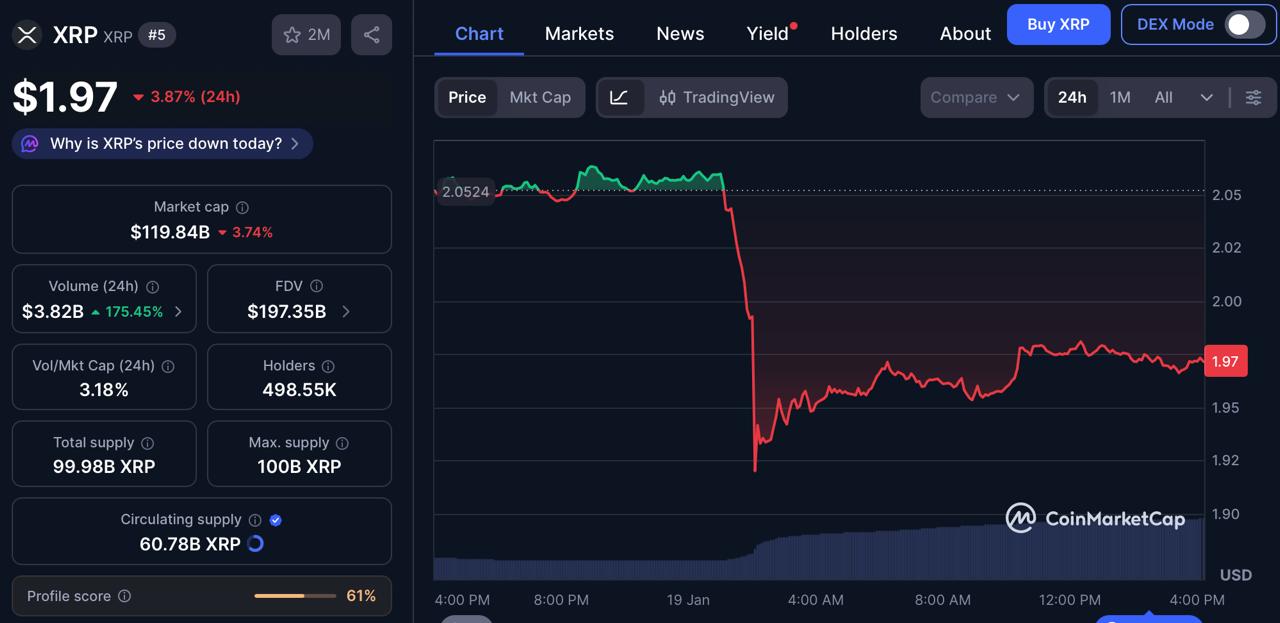Switch to the Markets tab
This screenshot has width=1280, height=623.
(579, 33)
